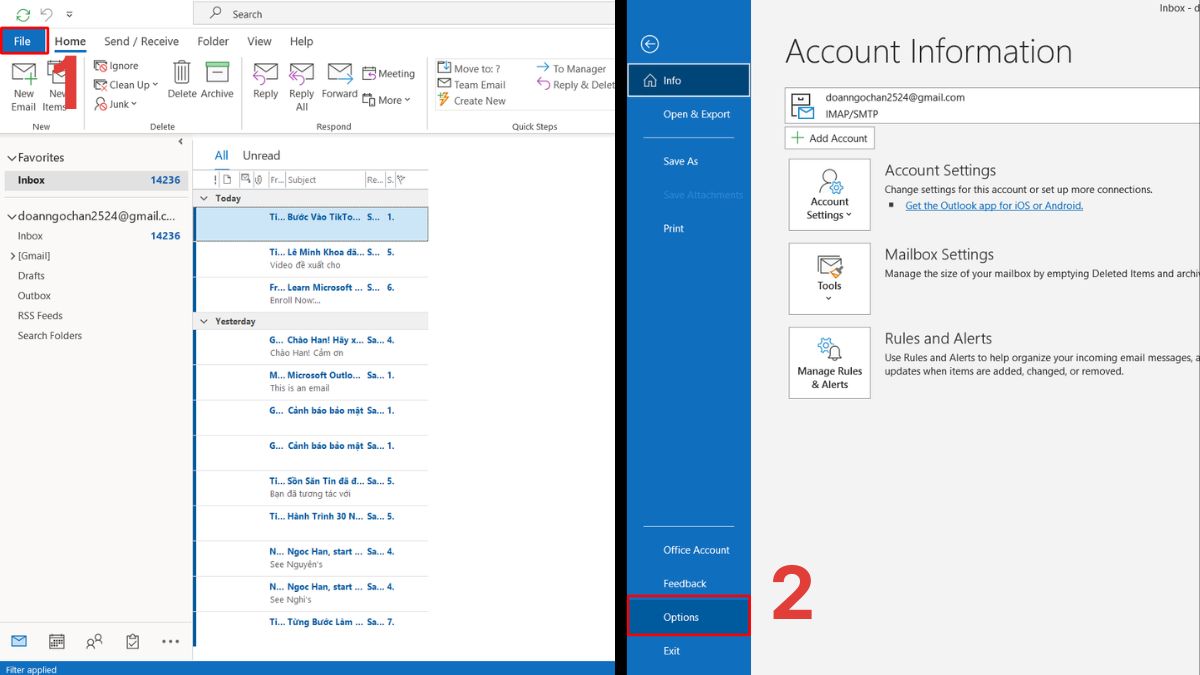This screenshot has height=675, width=1200.
Task: Open the Outbox folder
Action: 34,296
